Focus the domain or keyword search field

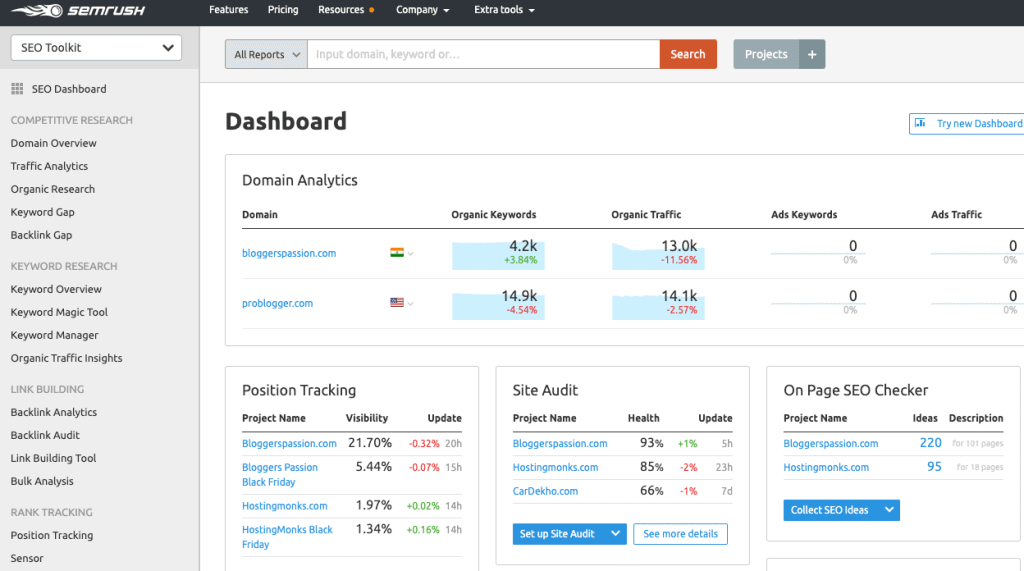[x=483, y=54]
